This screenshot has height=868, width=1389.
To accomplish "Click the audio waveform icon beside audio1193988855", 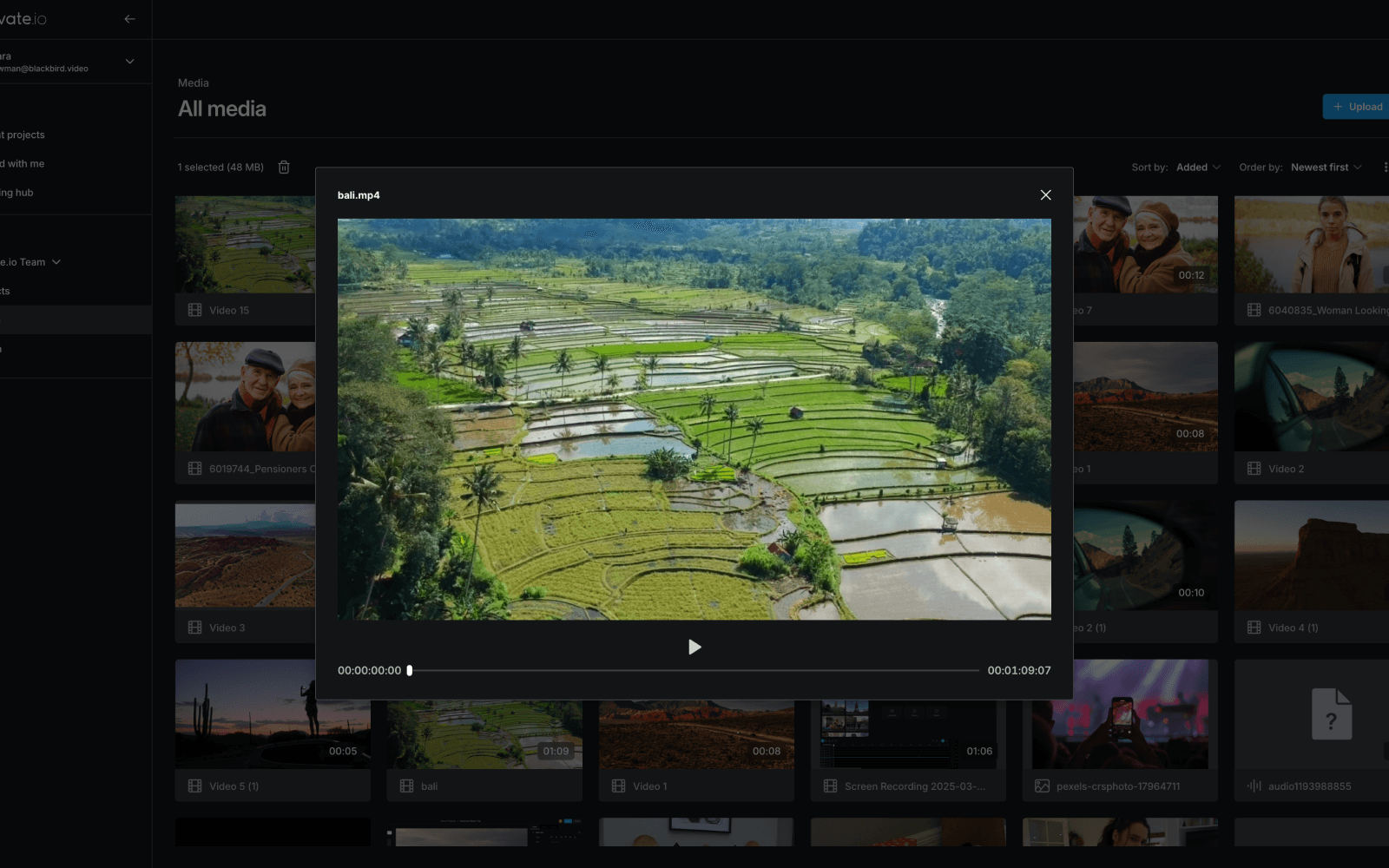I will click(1254, 786).
